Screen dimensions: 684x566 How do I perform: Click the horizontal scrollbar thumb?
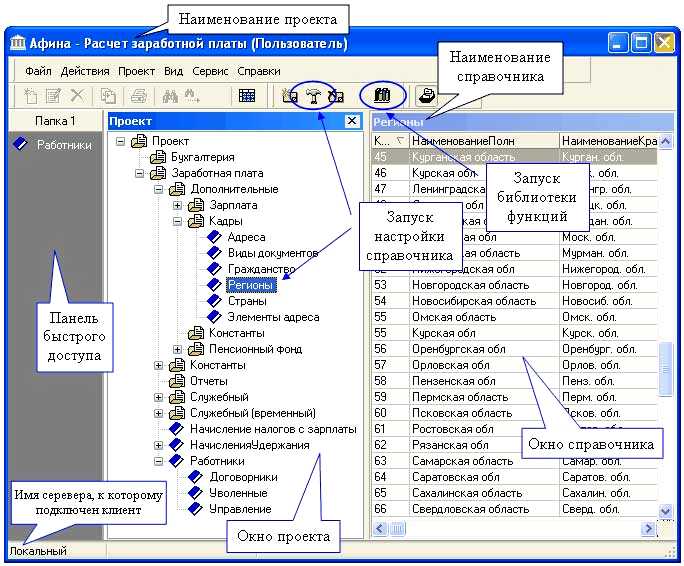click(x=397, y=529)
